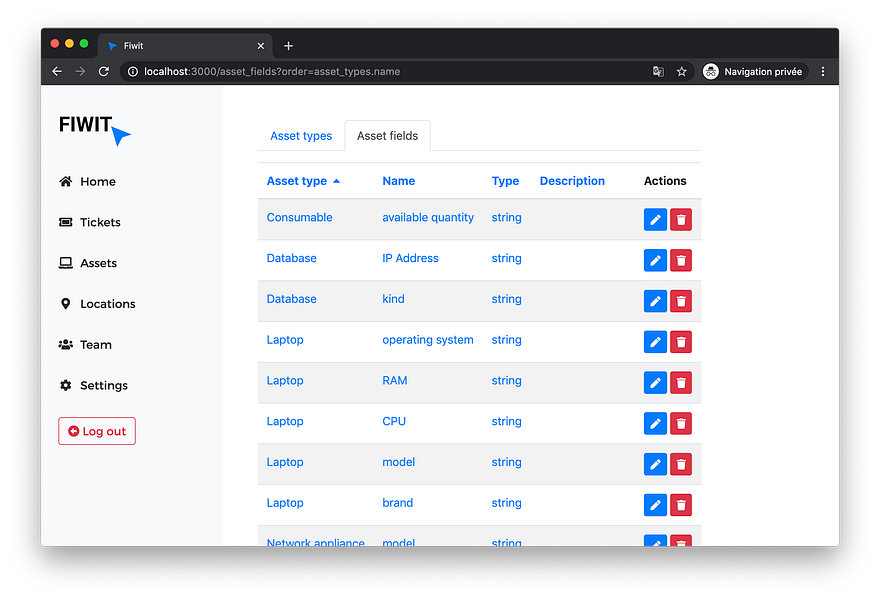
Task: Edit the Laptop model field
Action: [x=655, y=464]
